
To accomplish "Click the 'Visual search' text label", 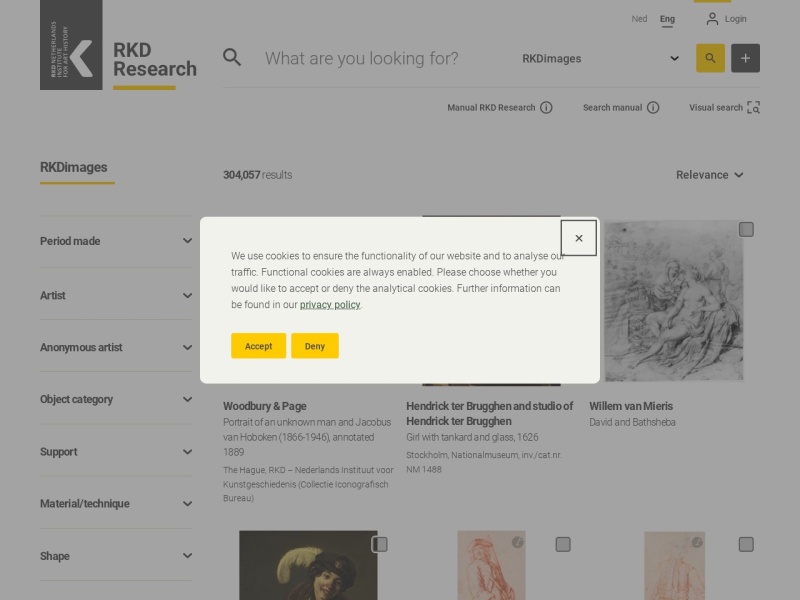I will click(x=716, y=108).
